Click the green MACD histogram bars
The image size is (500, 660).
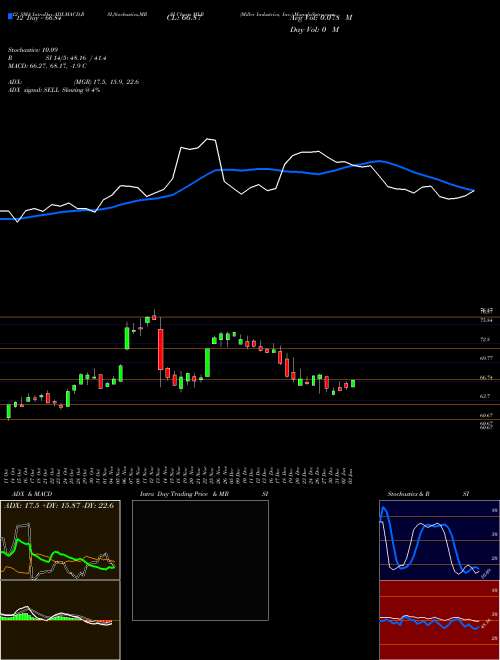pos(21,617)
